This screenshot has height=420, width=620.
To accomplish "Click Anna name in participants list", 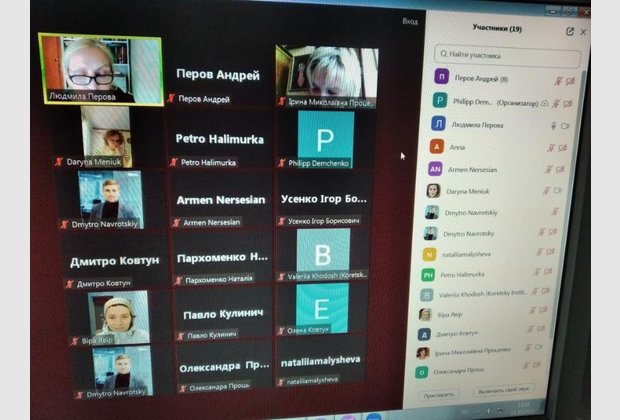I will pyautogui.click(x=457, y=147).
